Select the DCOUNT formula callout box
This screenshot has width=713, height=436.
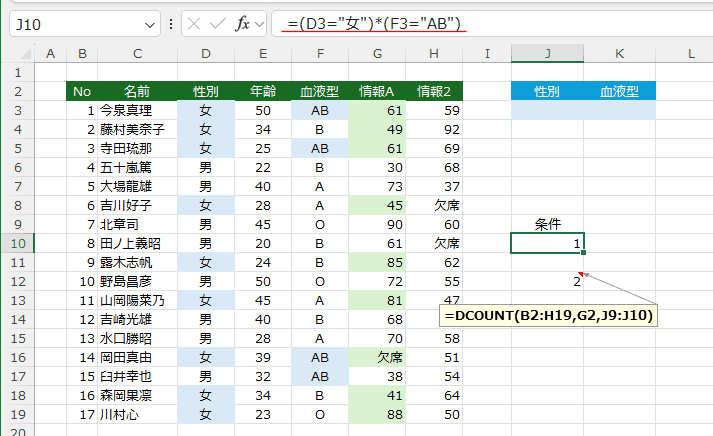(549, 316)
